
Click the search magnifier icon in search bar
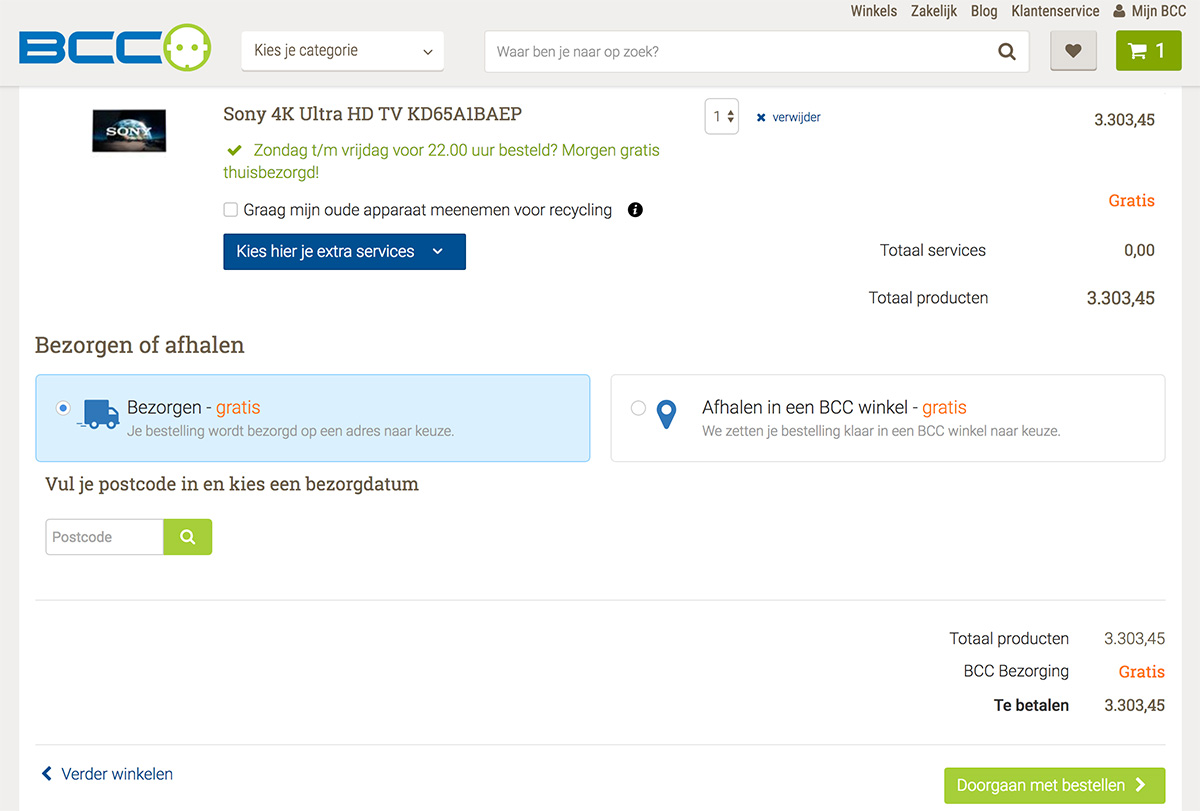[1007, 52]
